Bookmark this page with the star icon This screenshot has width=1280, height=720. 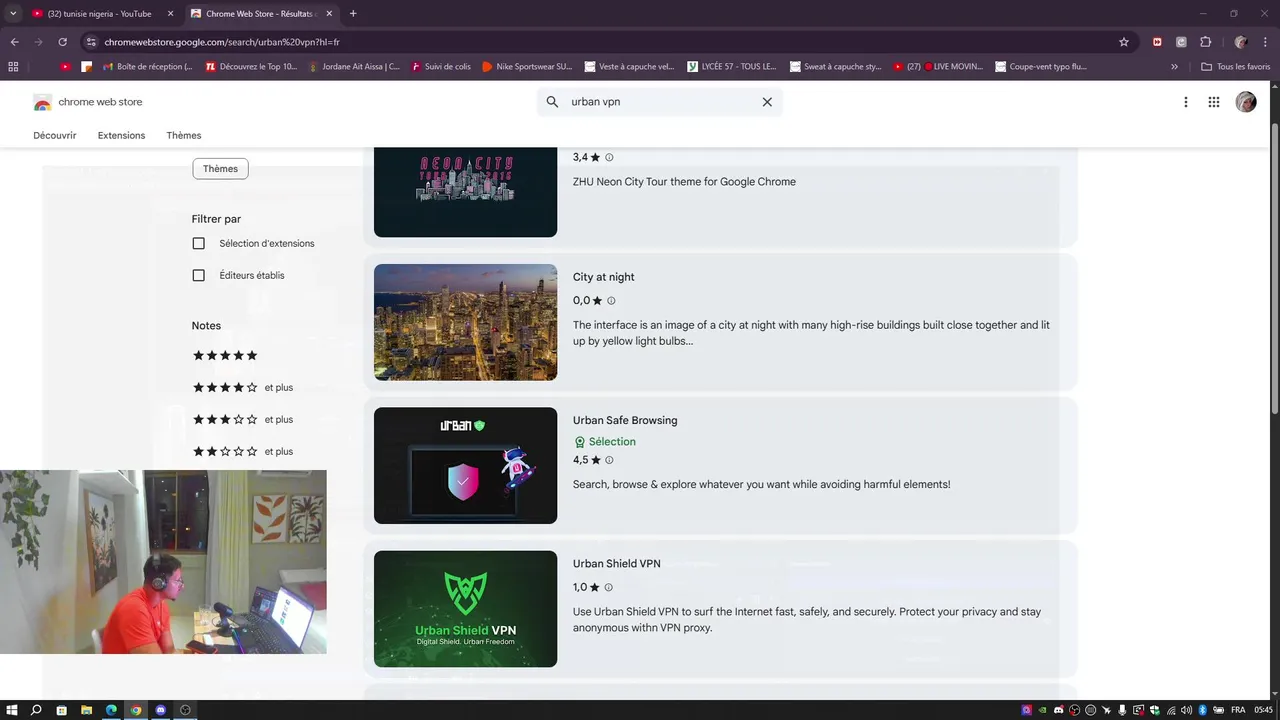pyautogui.click(x=1124, y=42)
